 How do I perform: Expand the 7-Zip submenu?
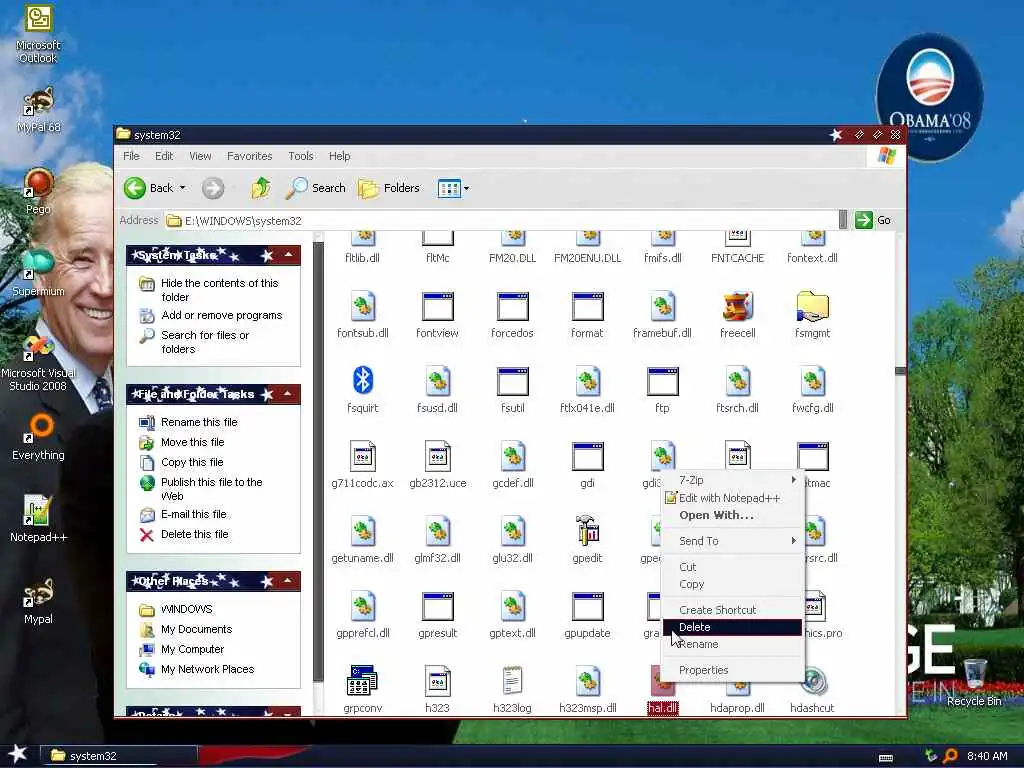732,480
